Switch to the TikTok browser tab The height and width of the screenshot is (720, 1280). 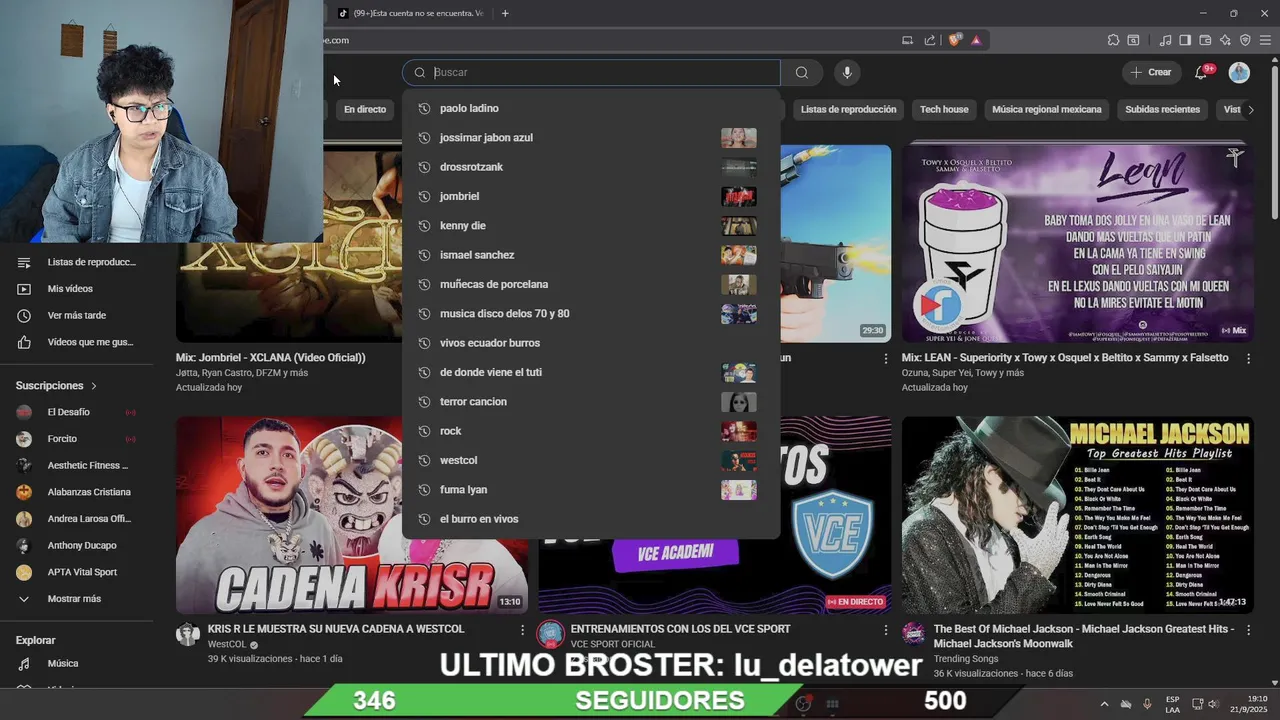click(410, 13)
